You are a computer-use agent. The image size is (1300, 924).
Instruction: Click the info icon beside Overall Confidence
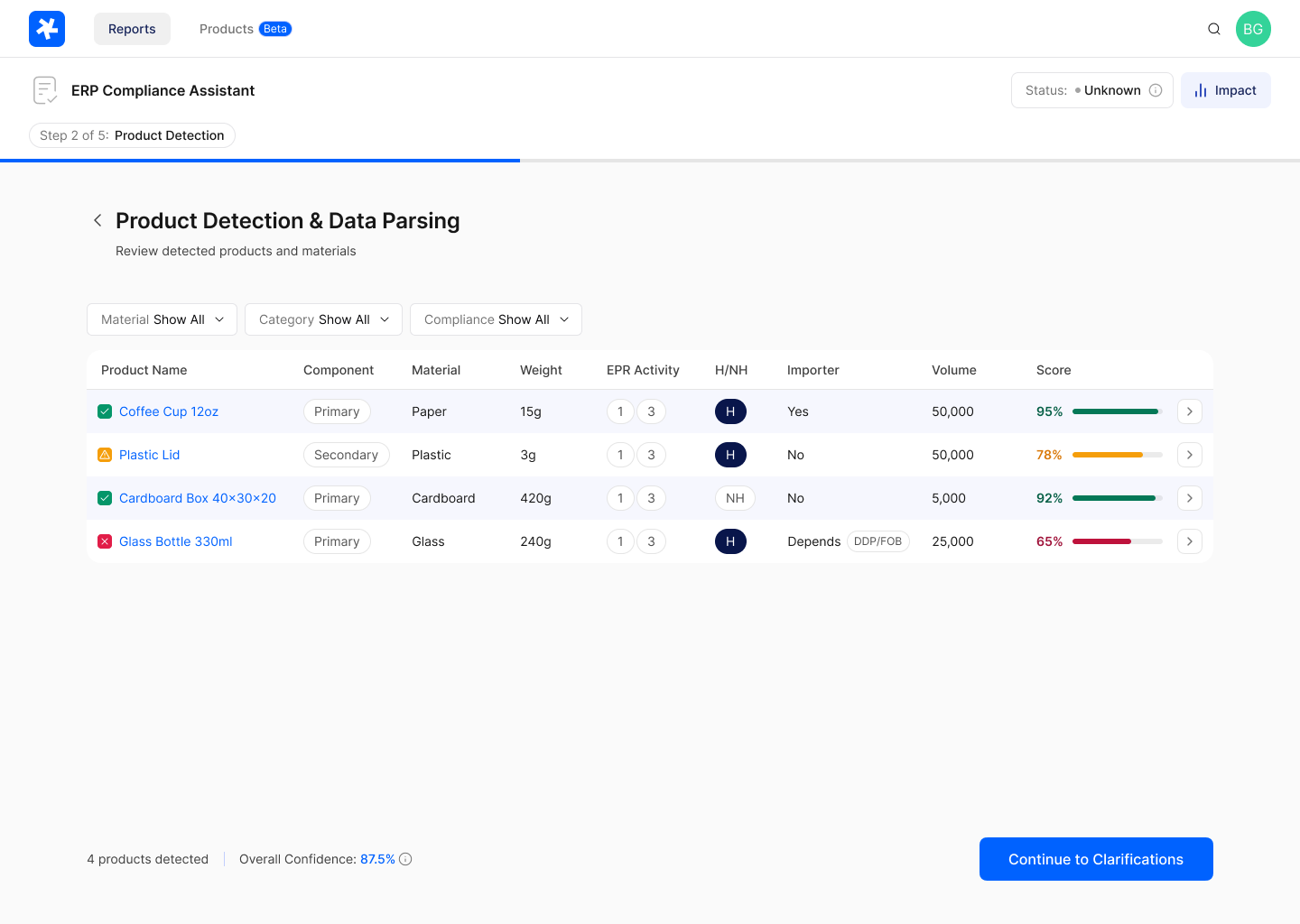coord(405,858)
